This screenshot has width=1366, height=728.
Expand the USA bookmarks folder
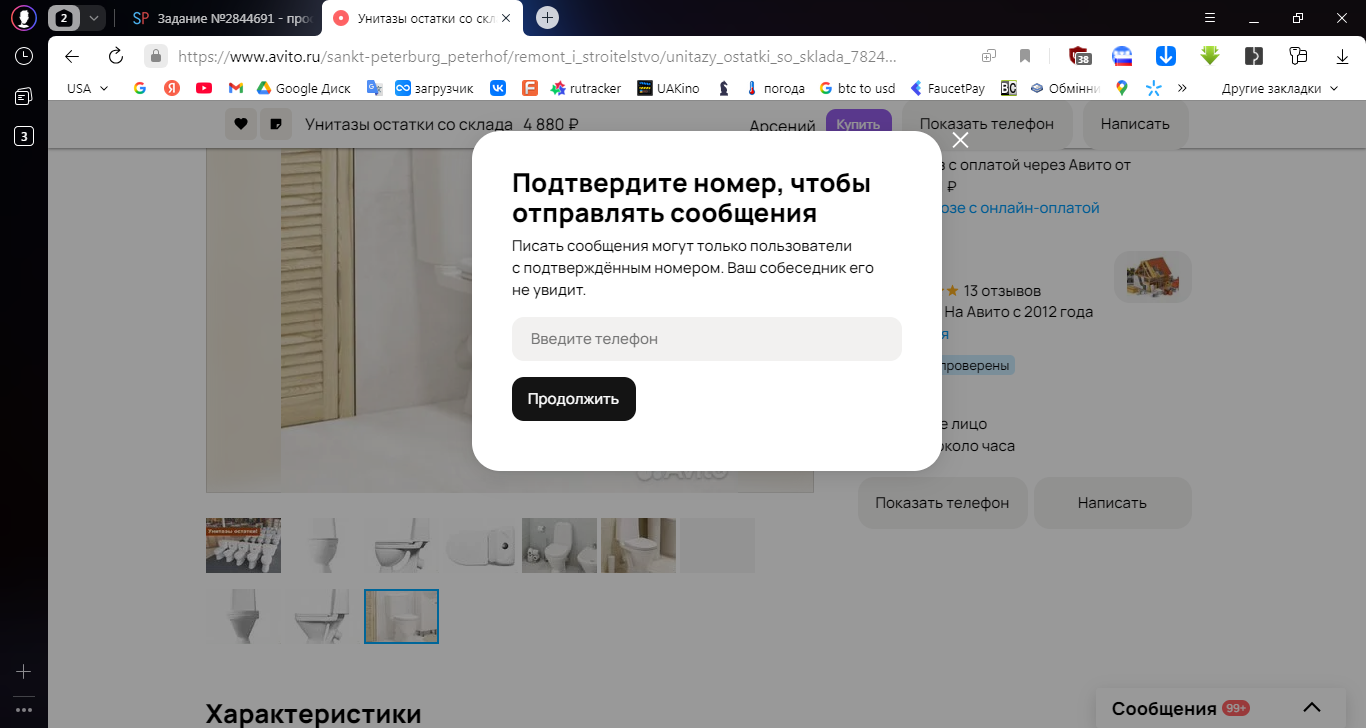click(x=88, y=88)
